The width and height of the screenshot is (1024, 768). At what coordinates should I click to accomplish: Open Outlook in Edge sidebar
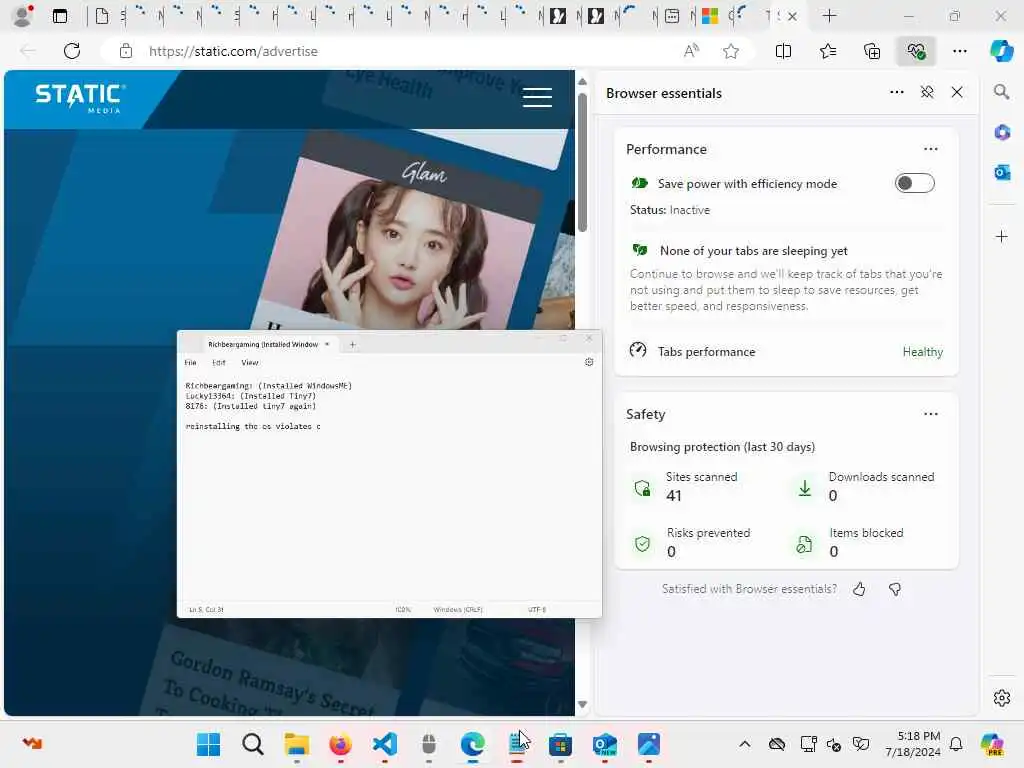point(1002,172)
